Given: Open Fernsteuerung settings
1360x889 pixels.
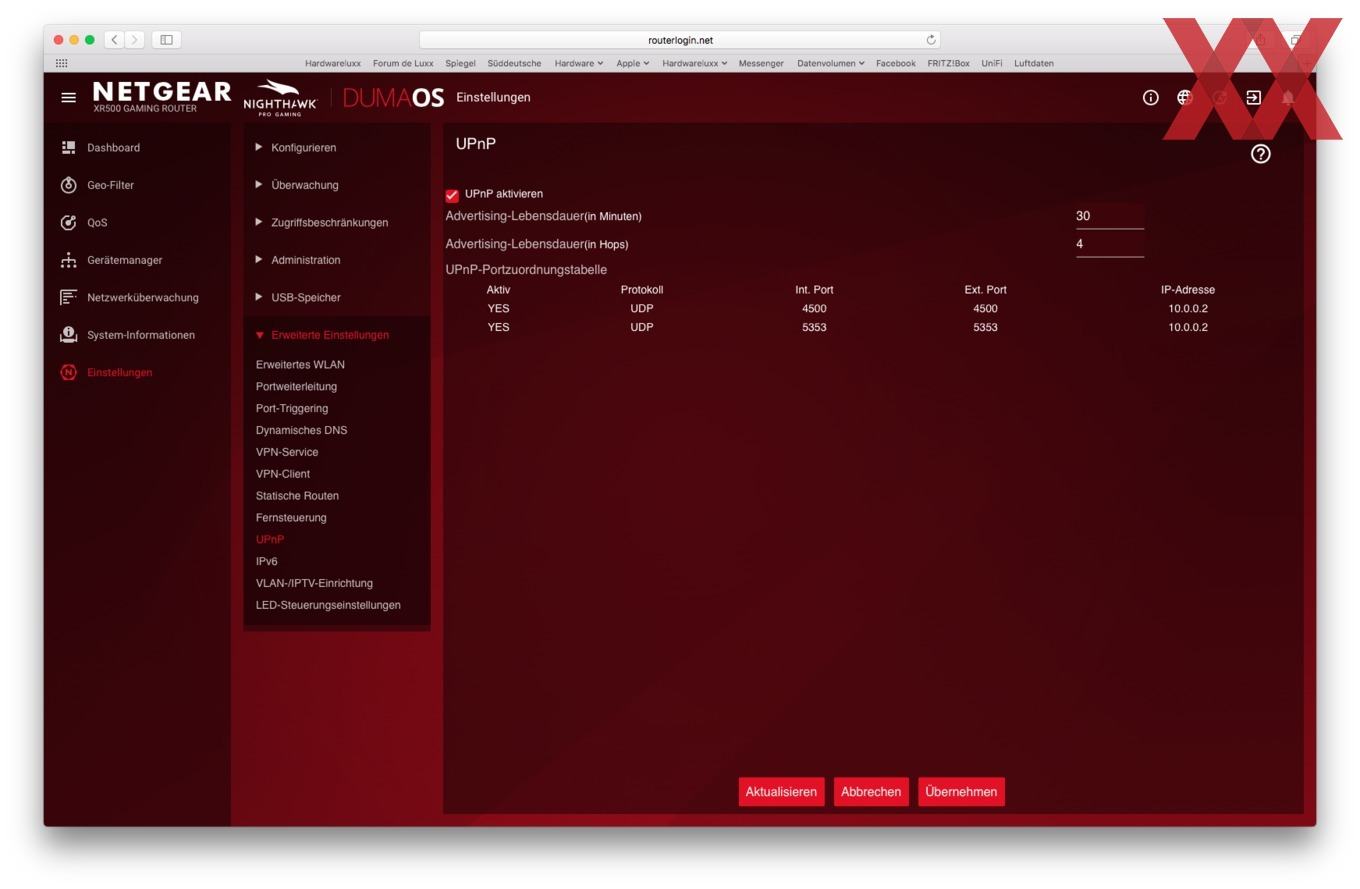Looking at the screenshot, I should coord(291,518).
